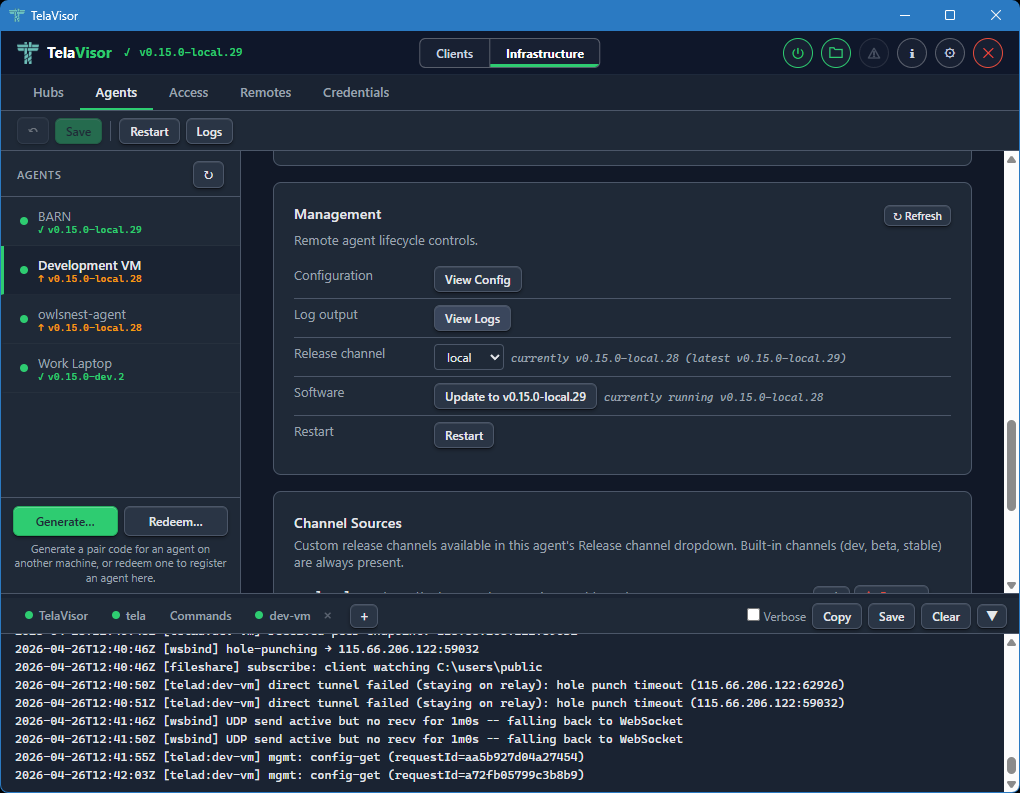The height and width of the screenshot is (793, 1020).
Task: Open the Agents tab
Action: click(x=116, y=92)
